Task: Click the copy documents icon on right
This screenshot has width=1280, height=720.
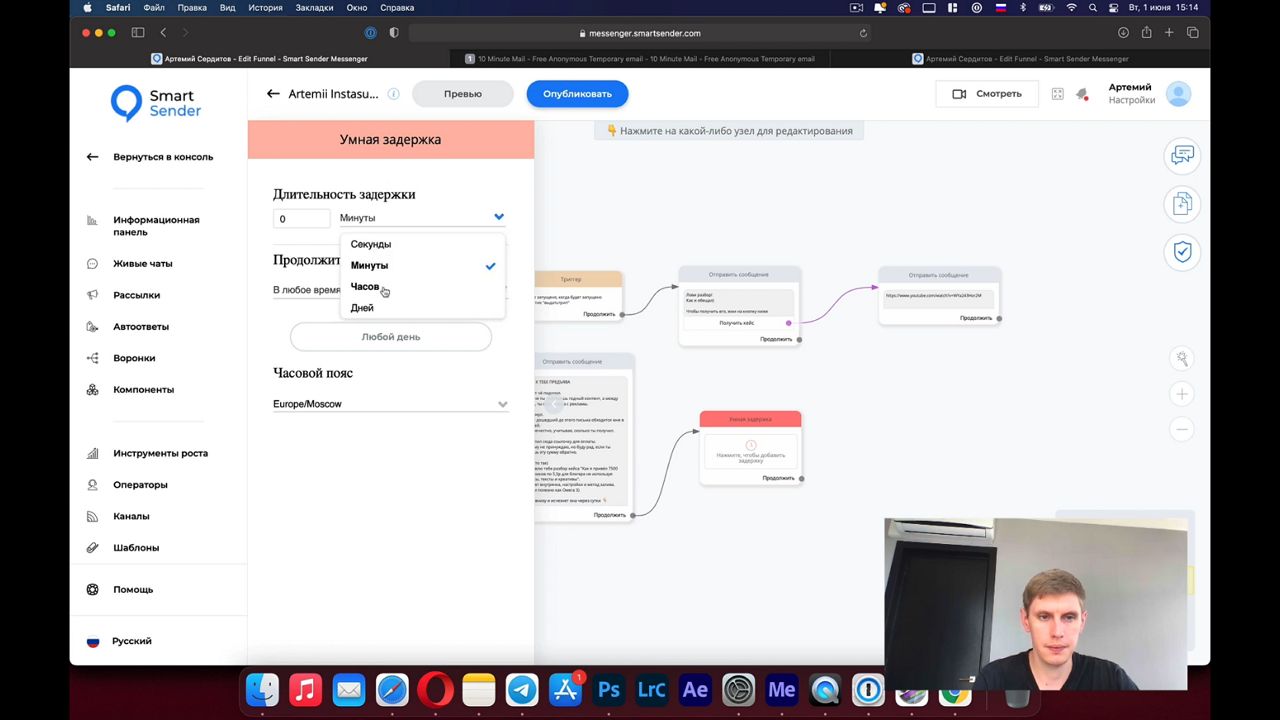Action: point(1182,204)
